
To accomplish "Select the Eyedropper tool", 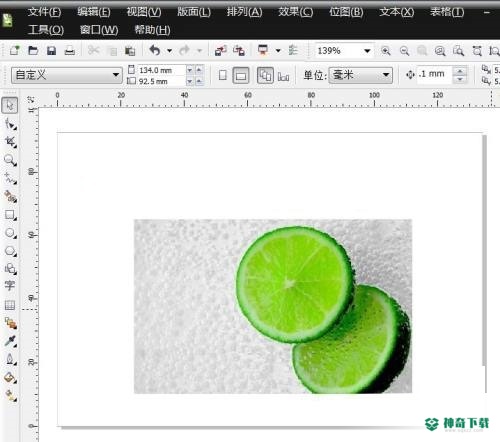I will pyautogui.click(x=10, y=341).
